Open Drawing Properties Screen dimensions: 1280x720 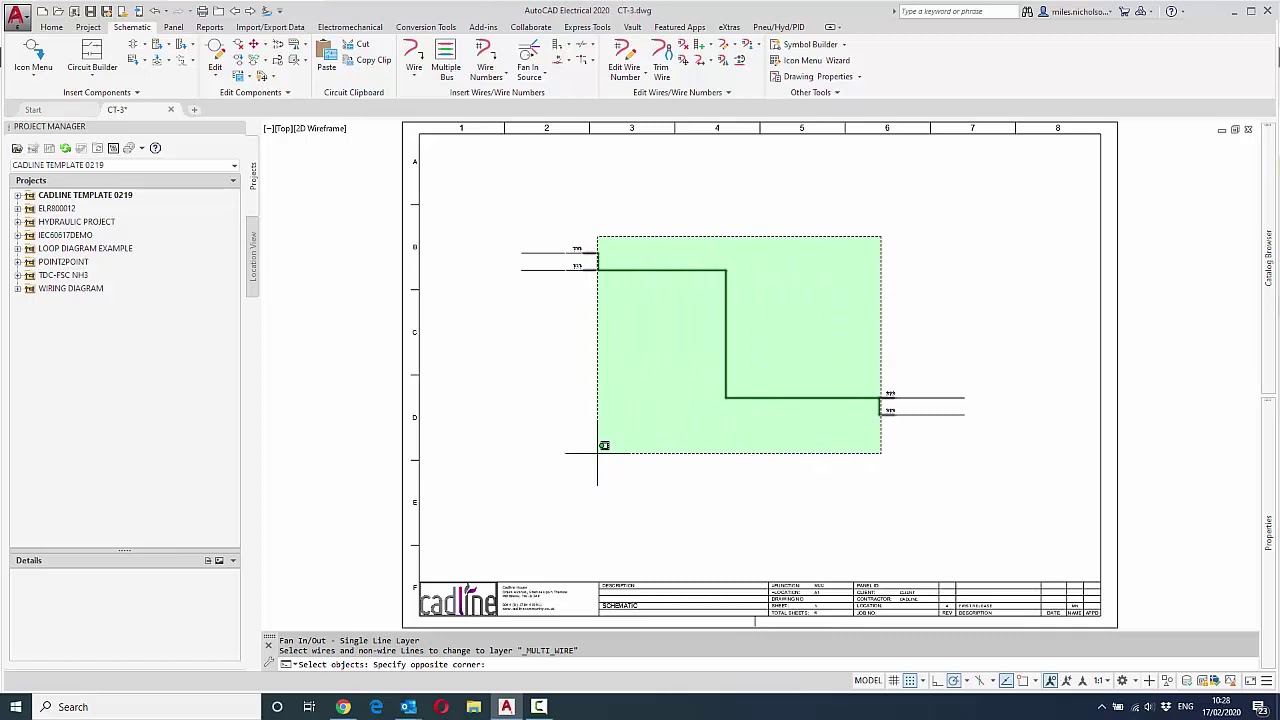click(814, 76)
